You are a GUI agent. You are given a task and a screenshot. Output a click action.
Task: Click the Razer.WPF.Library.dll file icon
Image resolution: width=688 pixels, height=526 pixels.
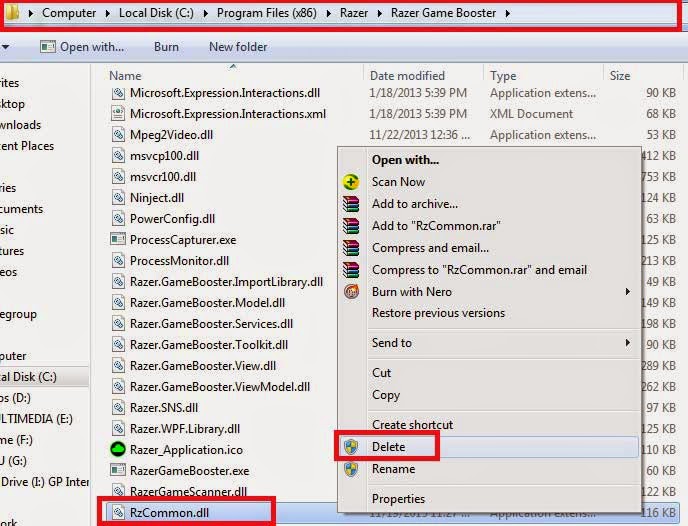(118, 429)
